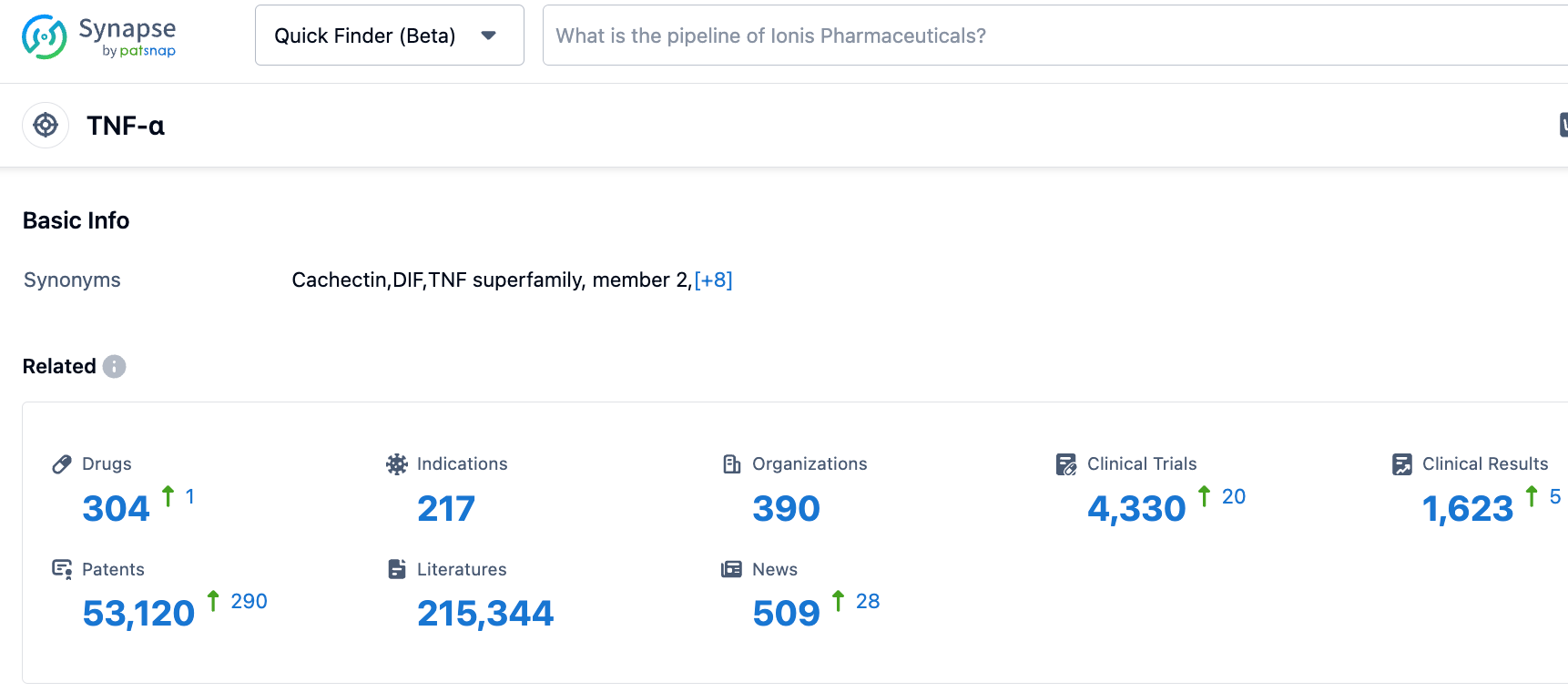Click the search query input field
Screen dimensions: 1568x692
1047,36
